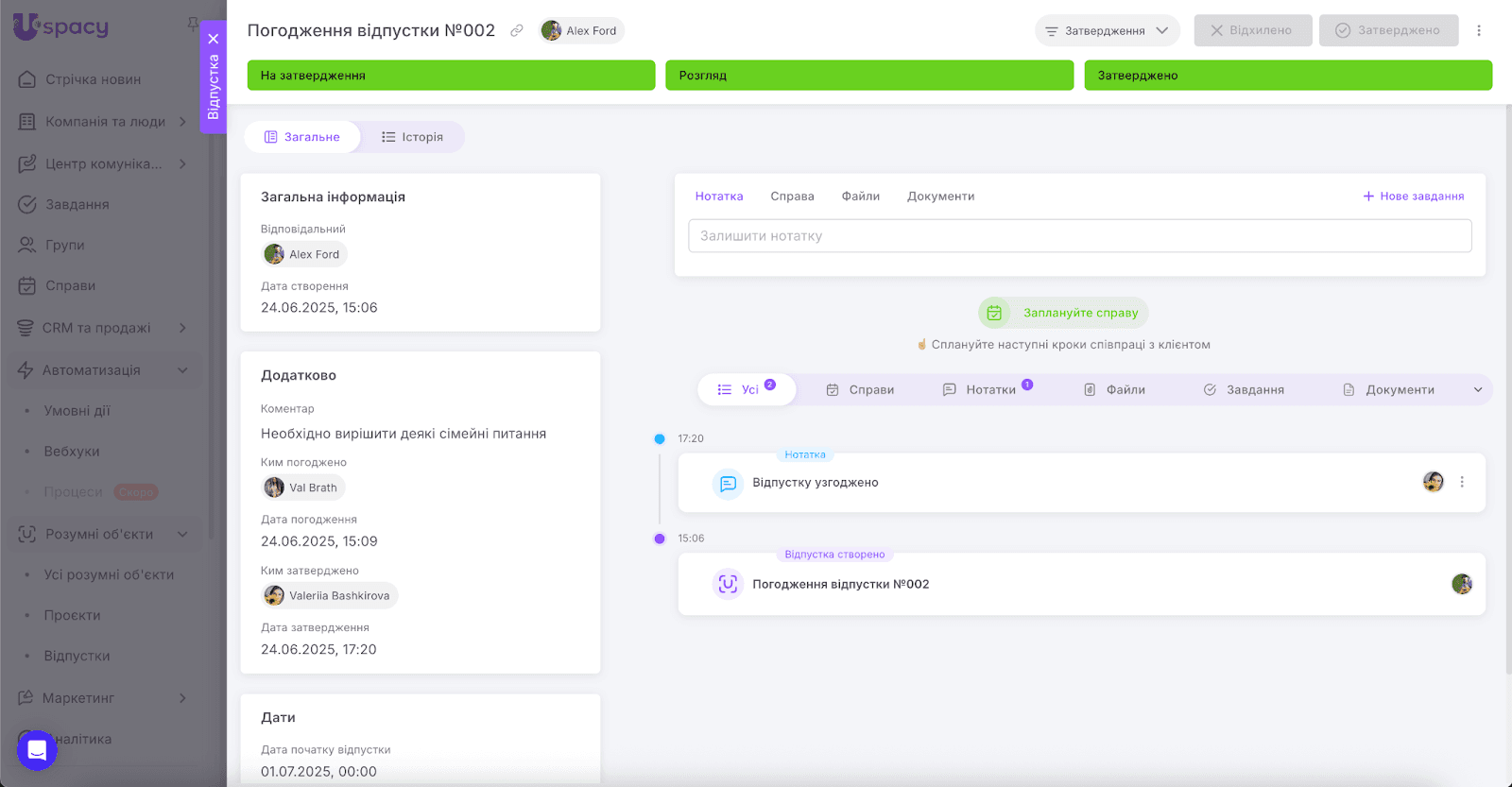1512x787 pixels.
Task: Click the Запплануйте справу calendar icon
Action: [994, 313]
